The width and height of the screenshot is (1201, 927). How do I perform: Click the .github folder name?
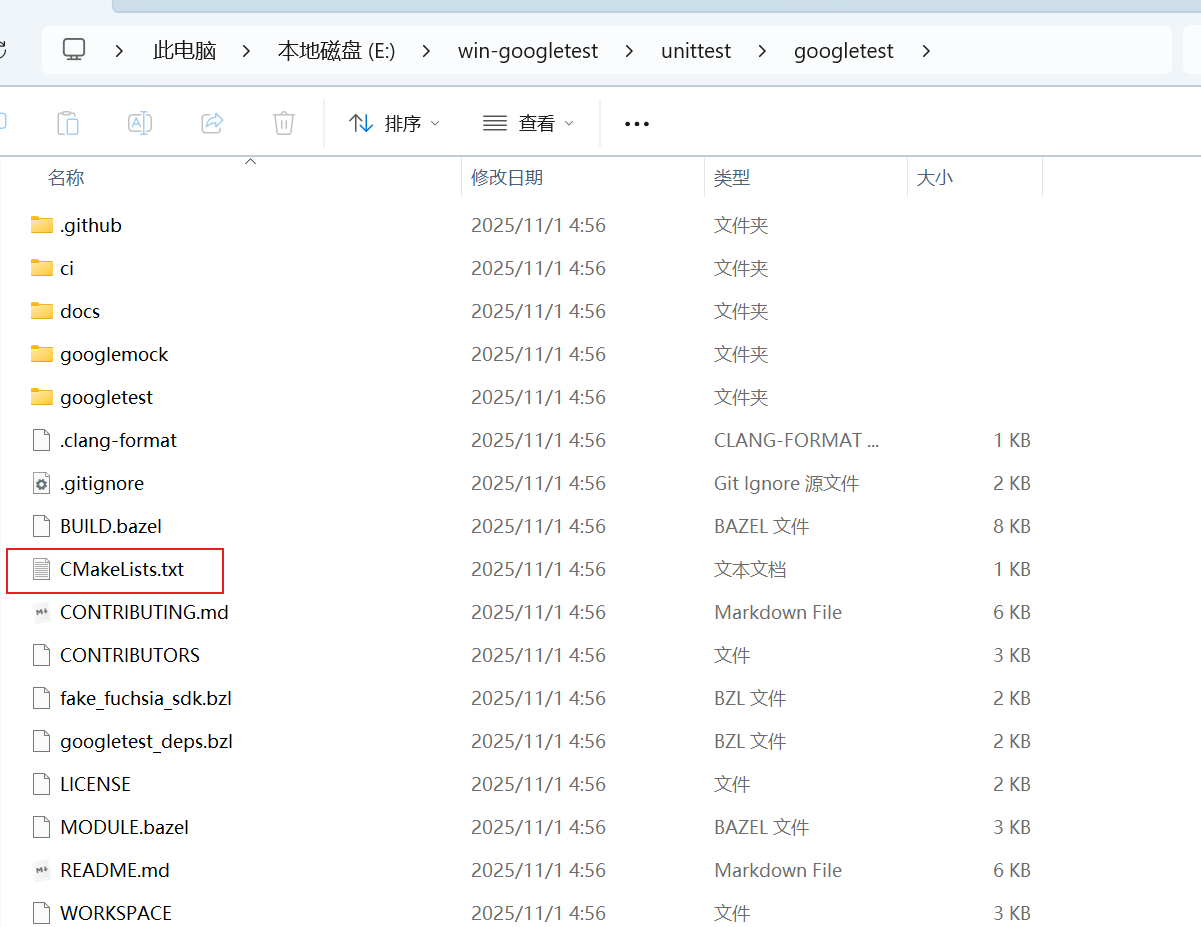(91, 225)
